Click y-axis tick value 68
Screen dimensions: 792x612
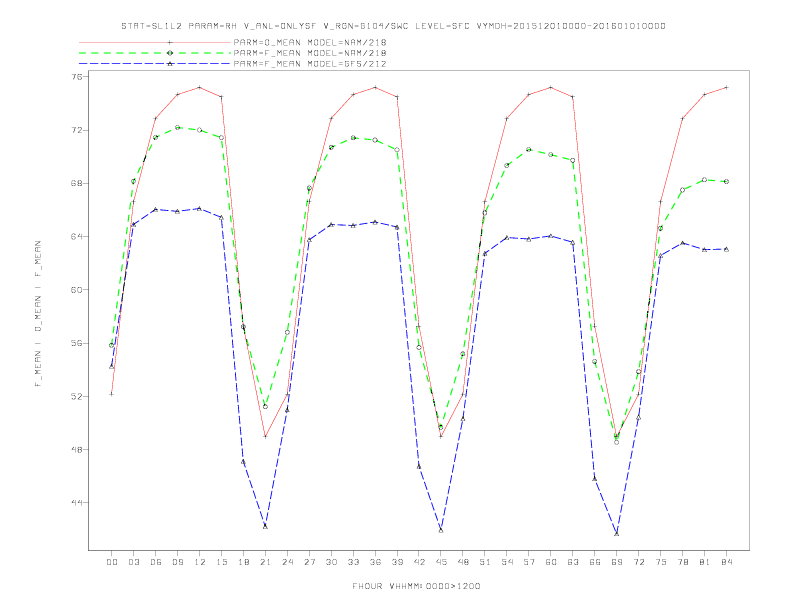point(79,183)
